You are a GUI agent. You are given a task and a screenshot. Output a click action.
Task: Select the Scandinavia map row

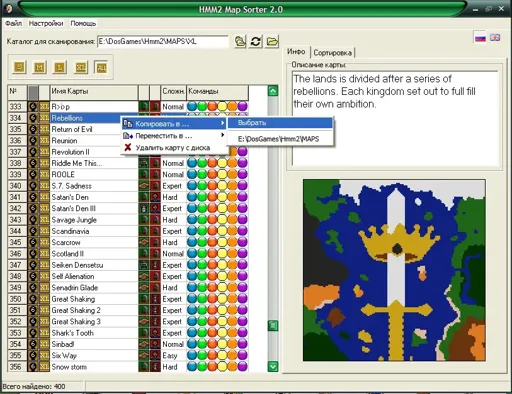click(x=128, y=231)
